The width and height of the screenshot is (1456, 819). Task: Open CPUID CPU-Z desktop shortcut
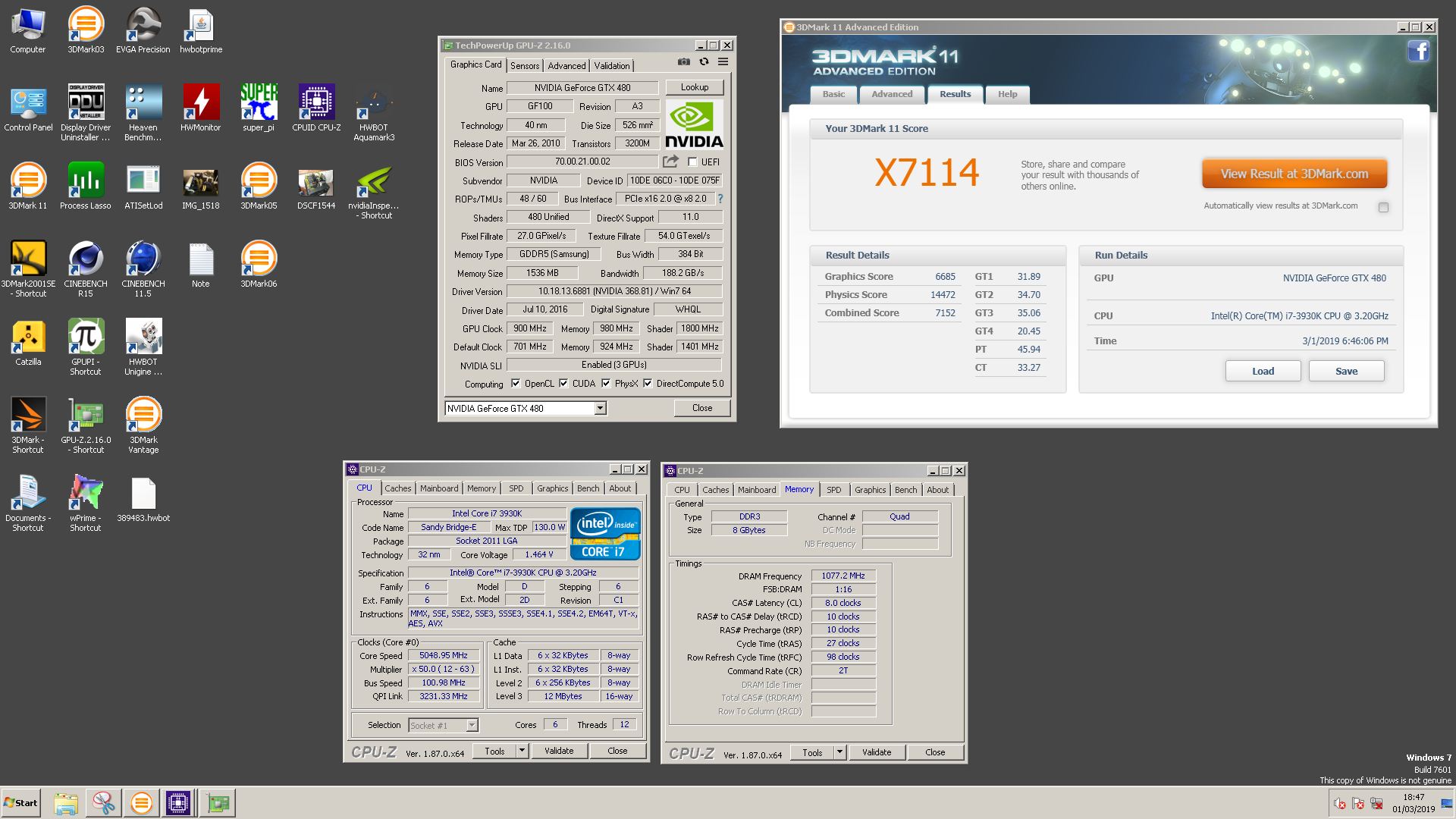pos(316,108)
